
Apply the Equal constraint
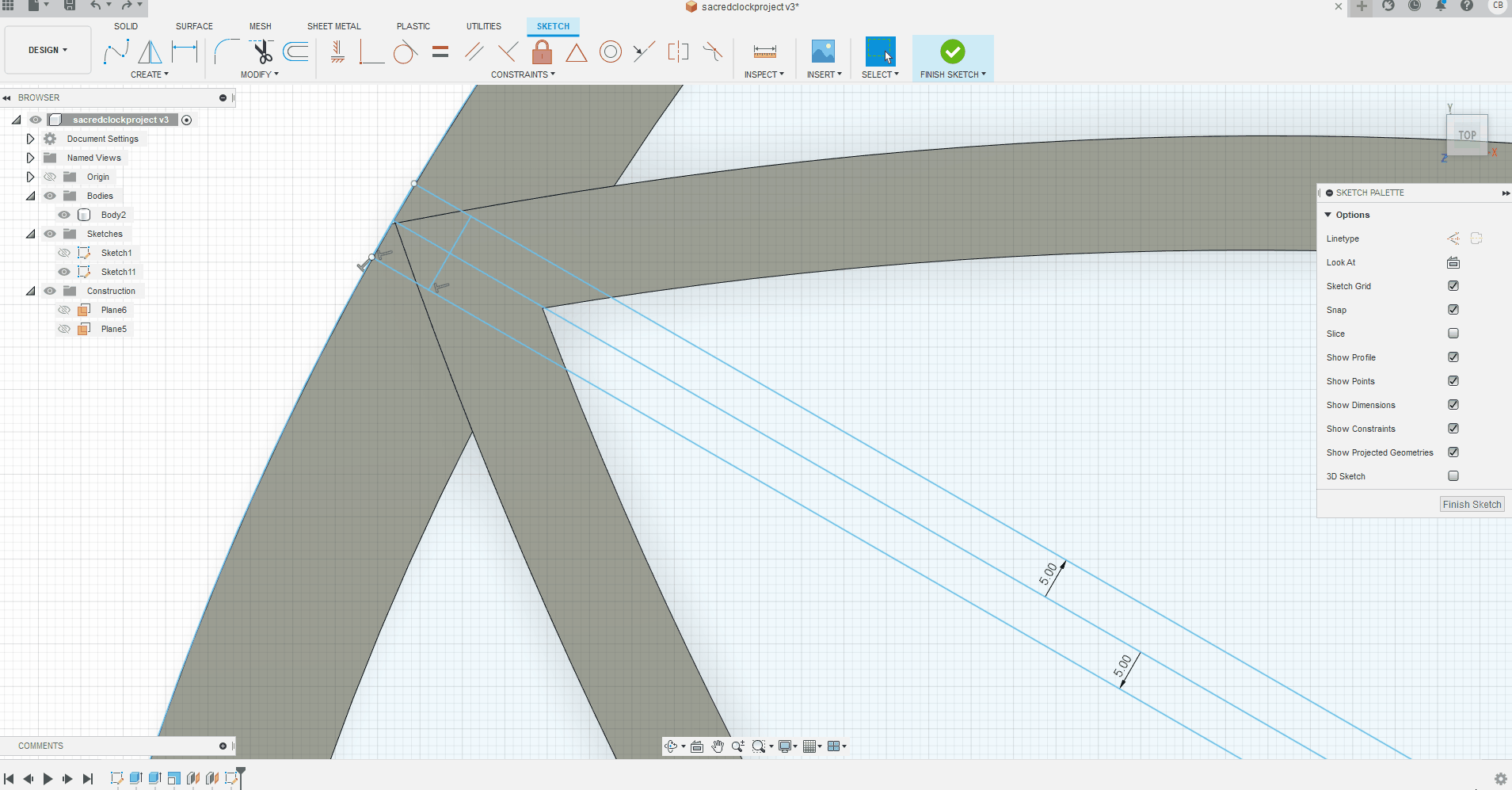click(x=440, y=52)
